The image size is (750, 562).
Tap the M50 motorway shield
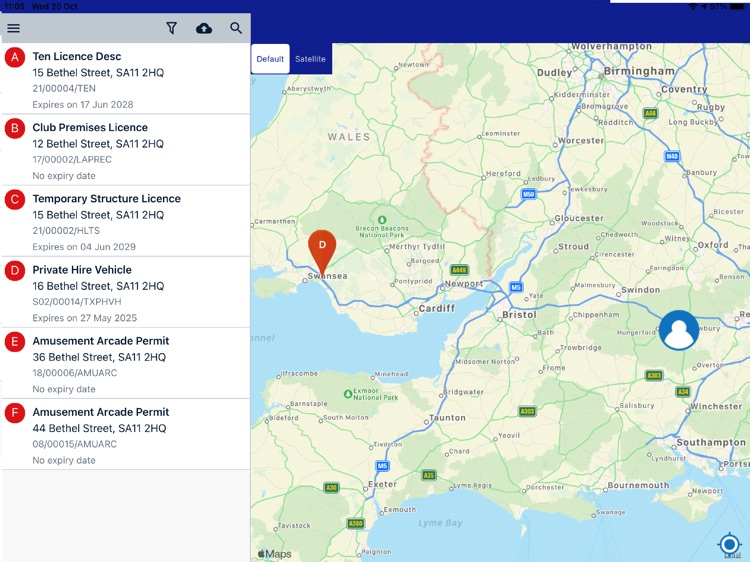click(x=528, y=194)
